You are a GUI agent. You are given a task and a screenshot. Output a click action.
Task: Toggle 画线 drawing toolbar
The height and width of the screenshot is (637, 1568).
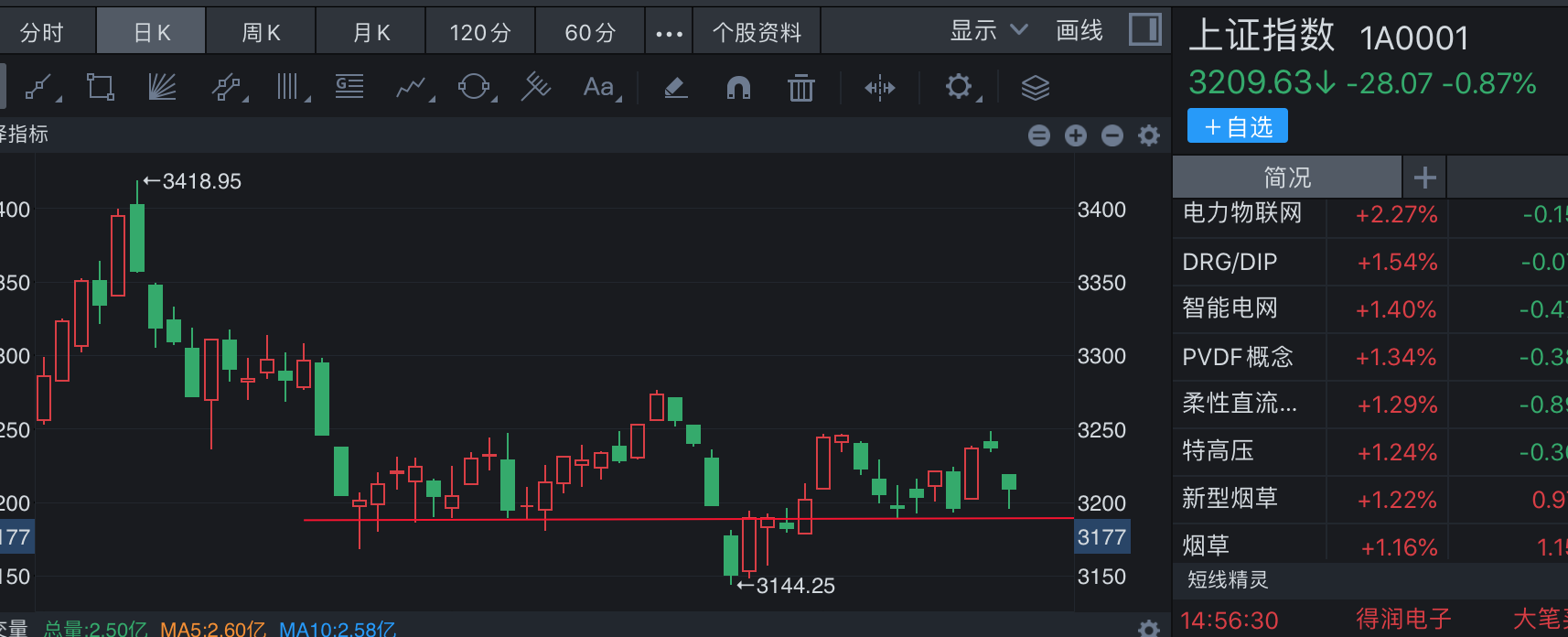point(1079,31)
